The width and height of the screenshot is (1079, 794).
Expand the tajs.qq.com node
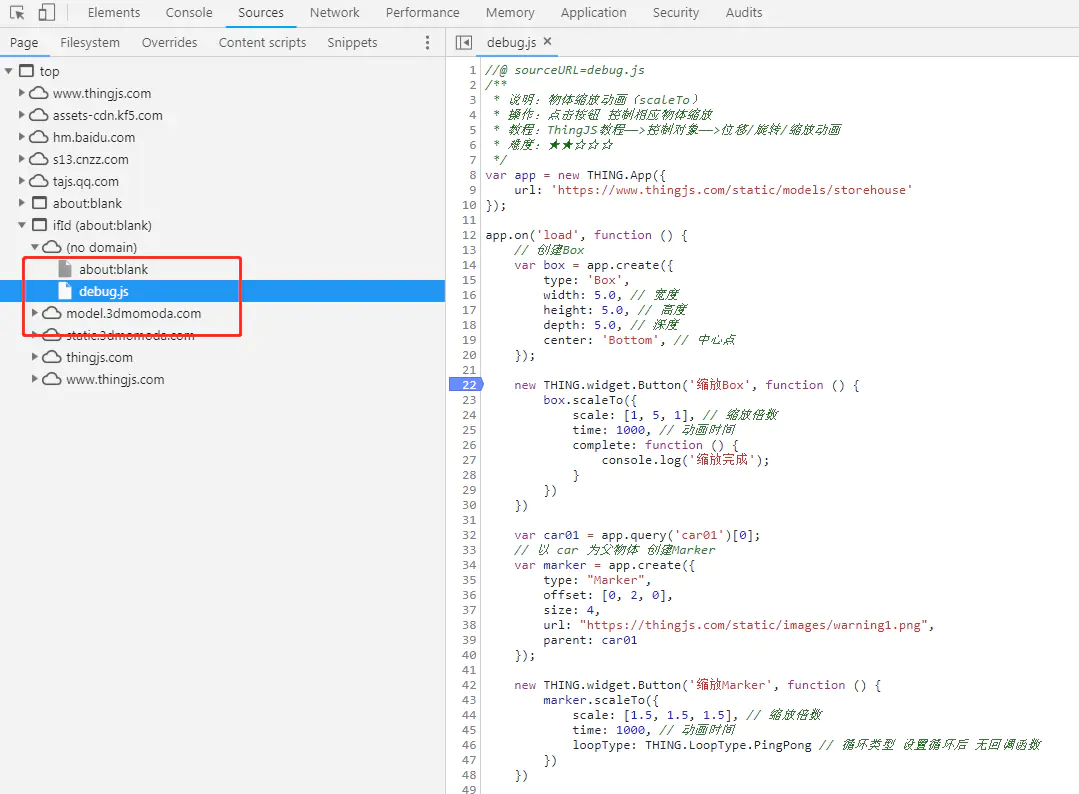[22, 181]
